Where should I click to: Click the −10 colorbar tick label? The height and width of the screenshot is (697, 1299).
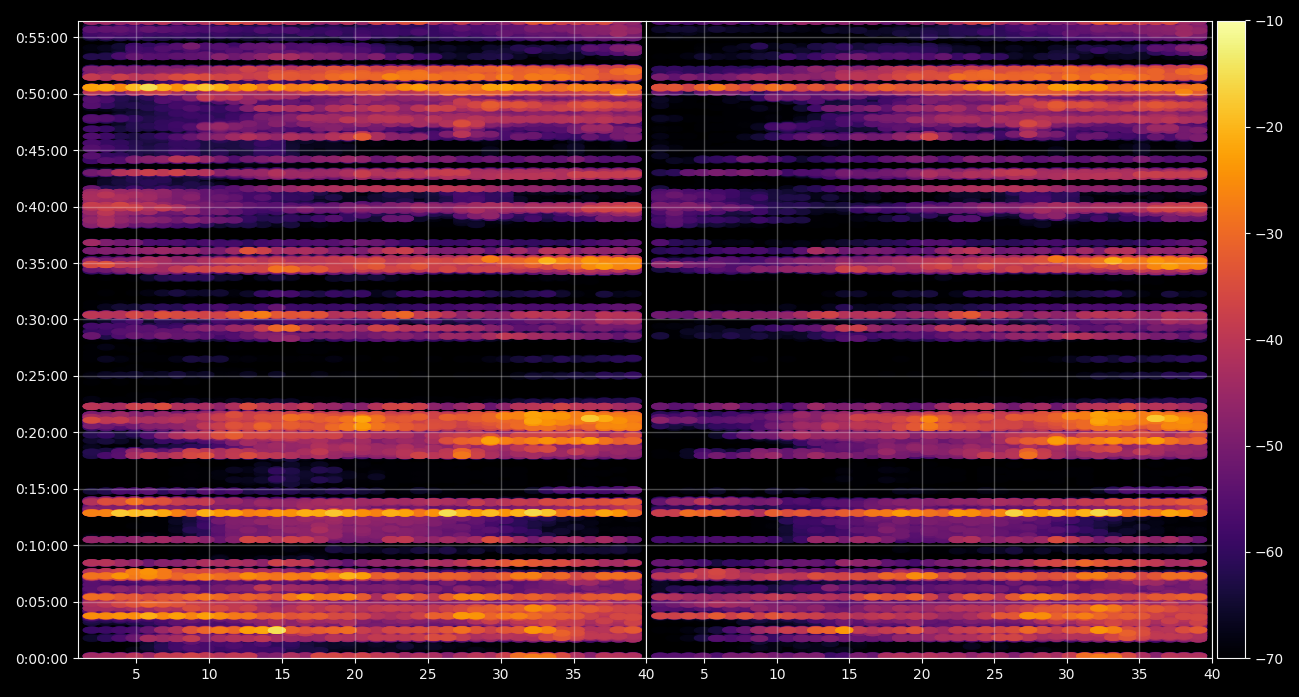click(1269, 21)
